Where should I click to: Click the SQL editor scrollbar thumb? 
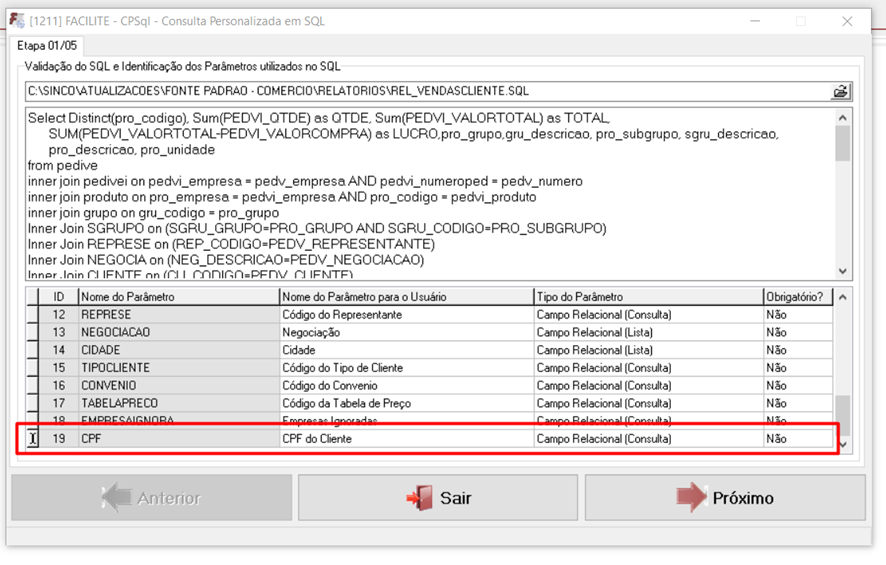842,144
